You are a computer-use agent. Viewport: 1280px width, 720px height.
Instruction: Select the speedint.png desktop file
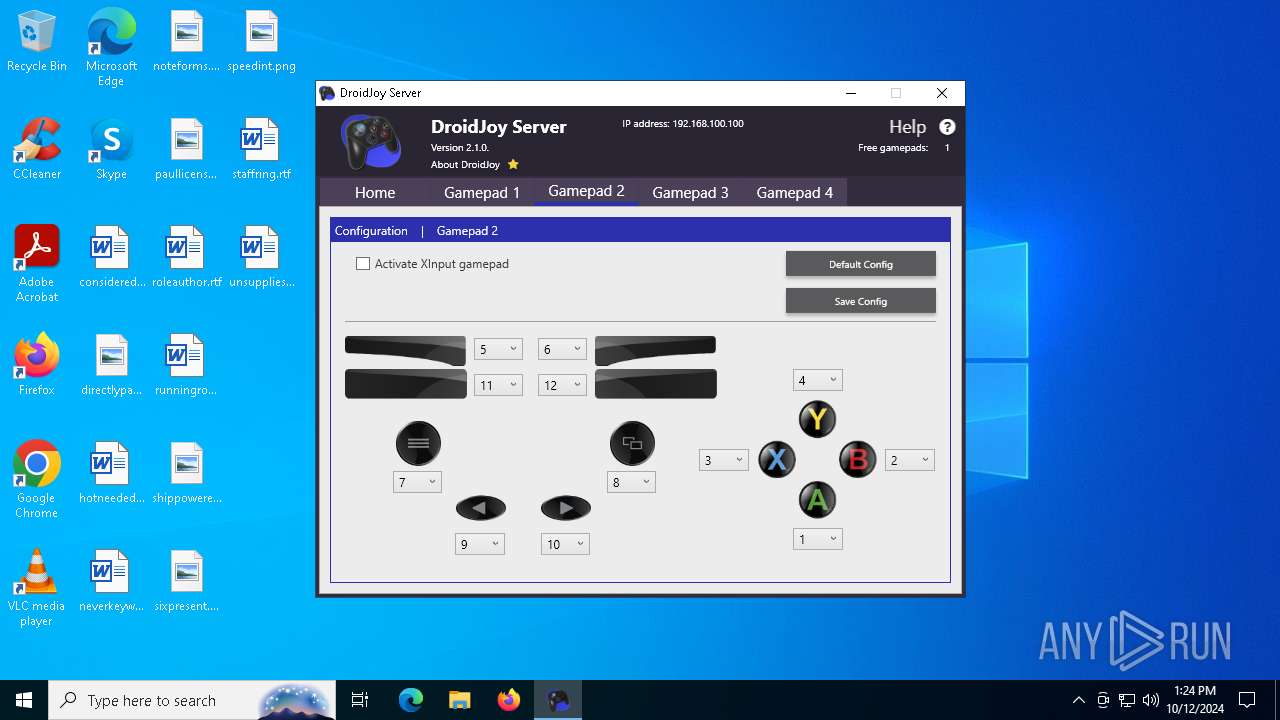(x=261, y=43)
